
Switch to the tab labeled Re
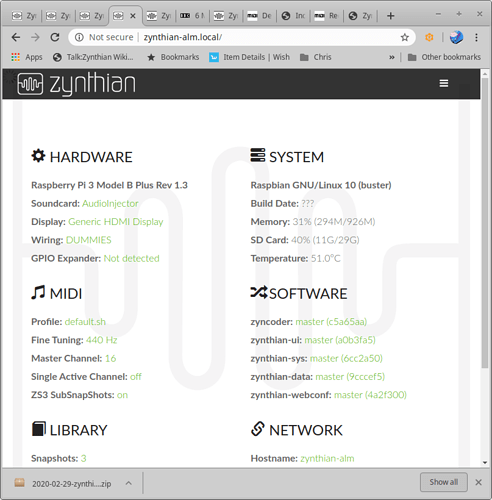(x=326, y=16)
